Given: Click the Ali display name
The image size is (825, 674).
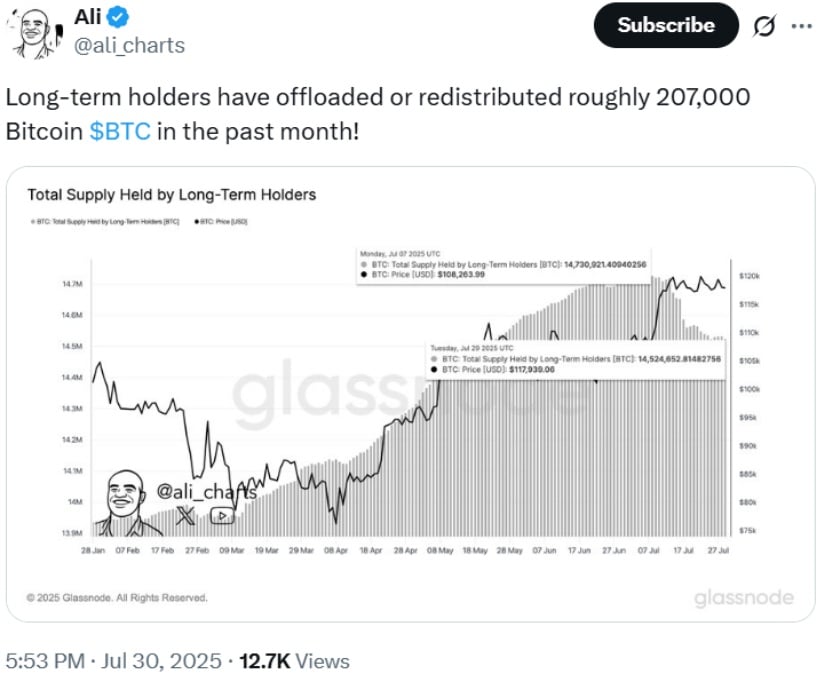Looking at the screenshot, I should 87,17.
